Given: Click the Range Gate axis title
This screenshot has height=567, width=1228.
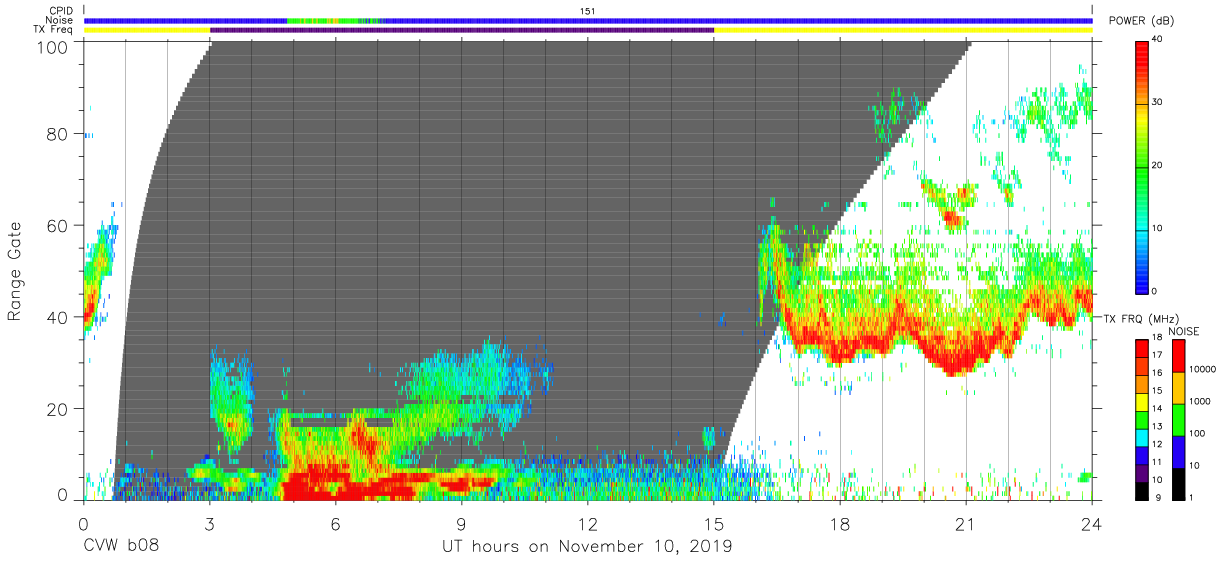Looking at the screenshot, I should [x=16, y=272].
